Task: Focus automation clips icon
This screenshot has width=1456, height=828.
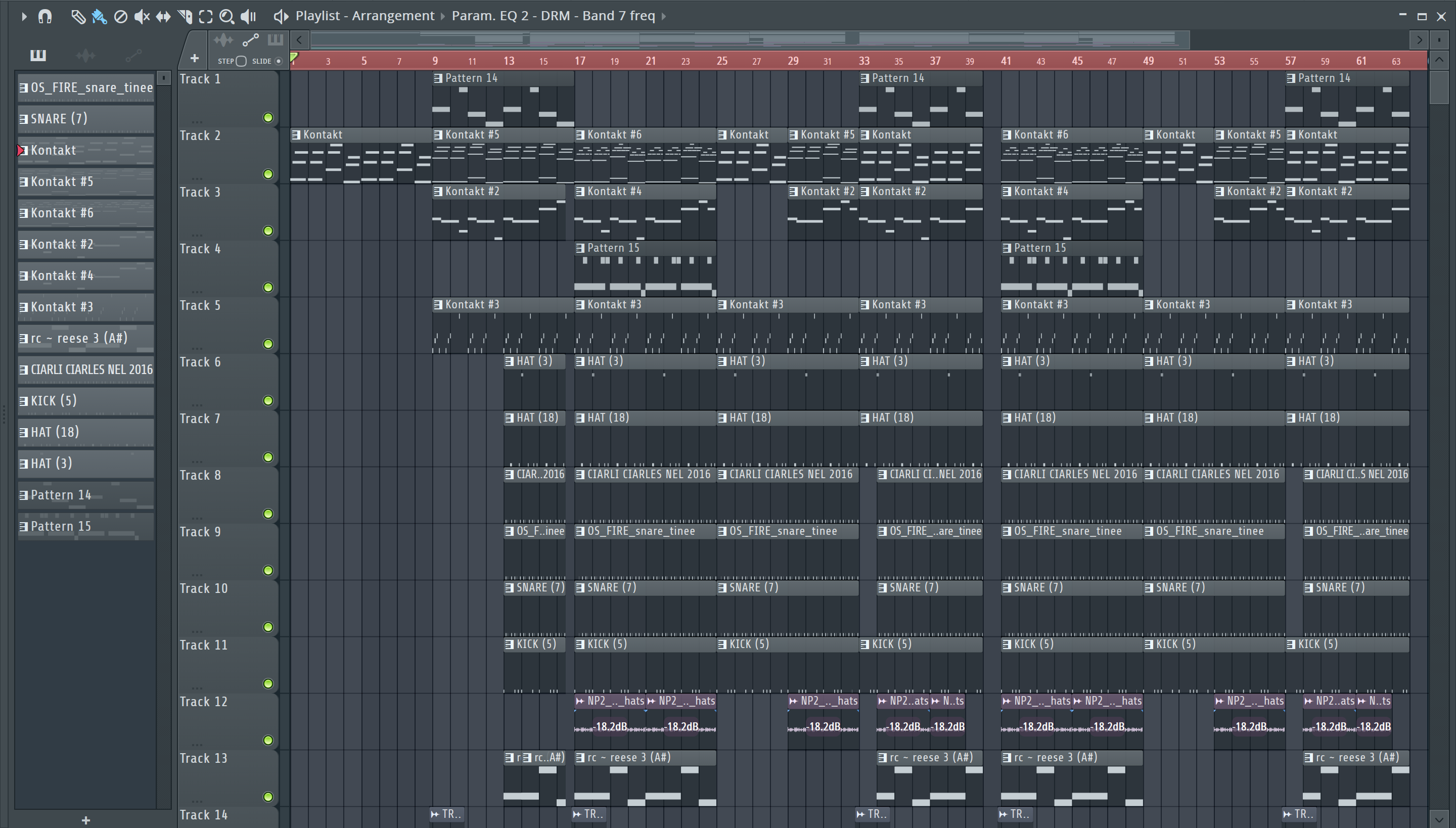Action: [x=250, y=40]
